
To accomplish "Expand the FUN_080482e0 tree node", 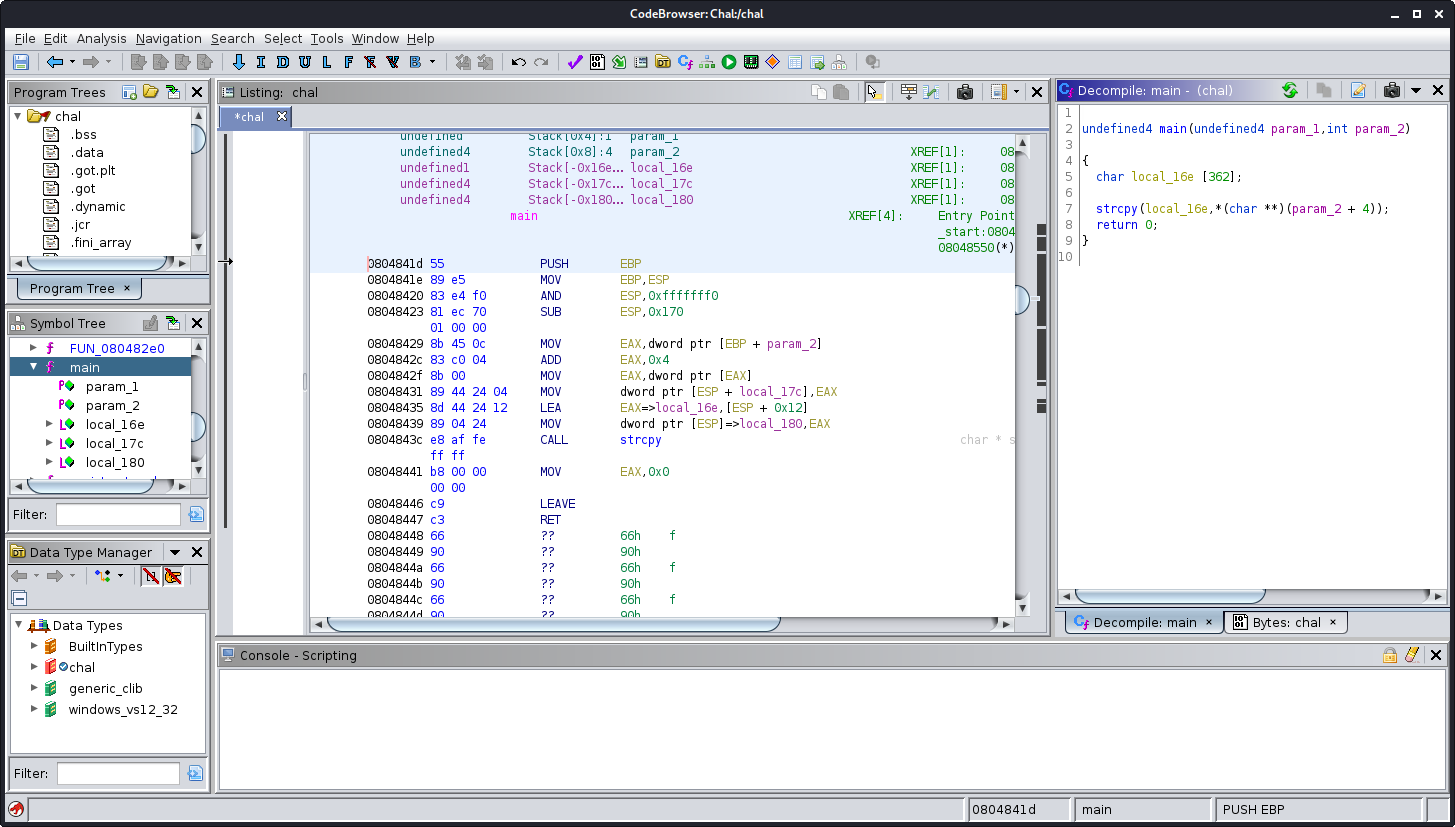I will (33, 348).
